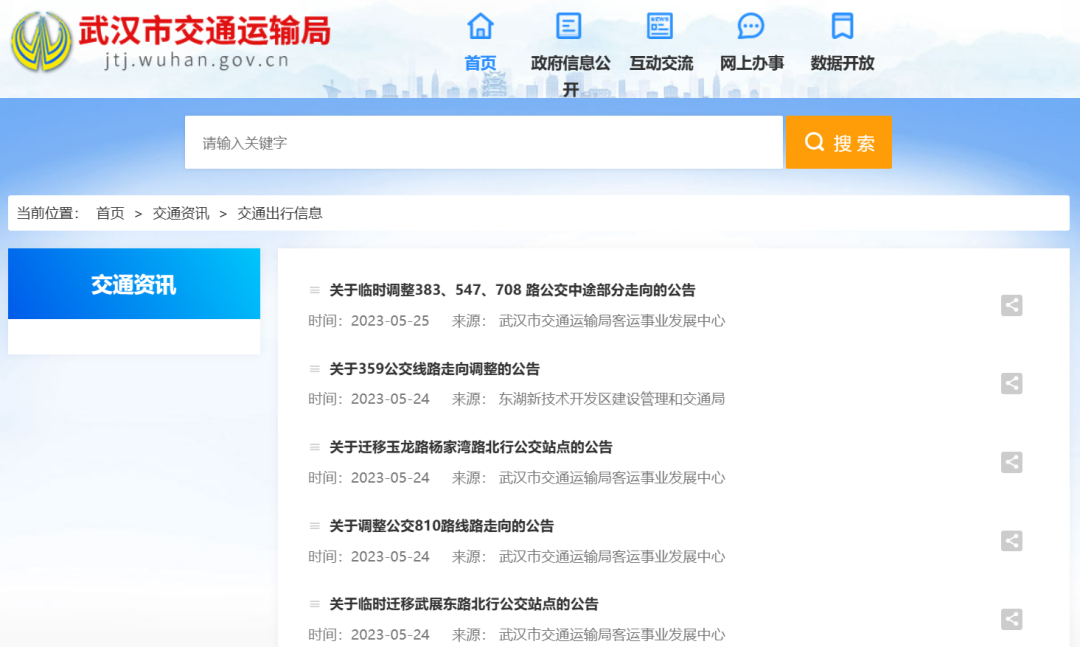
Task: Click the share icon beside 武展东路 station notice
Action: point(1012,620)
